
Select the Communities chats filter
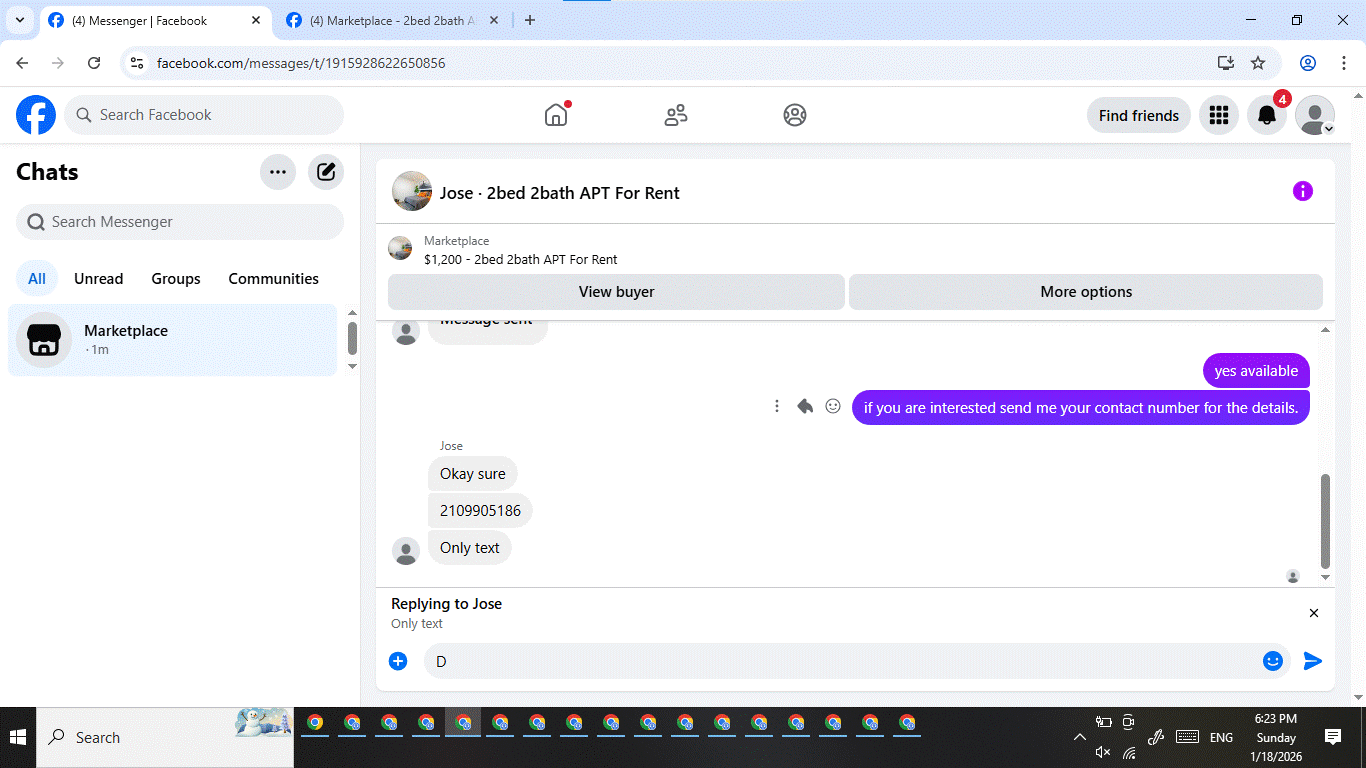coord(273,278)
